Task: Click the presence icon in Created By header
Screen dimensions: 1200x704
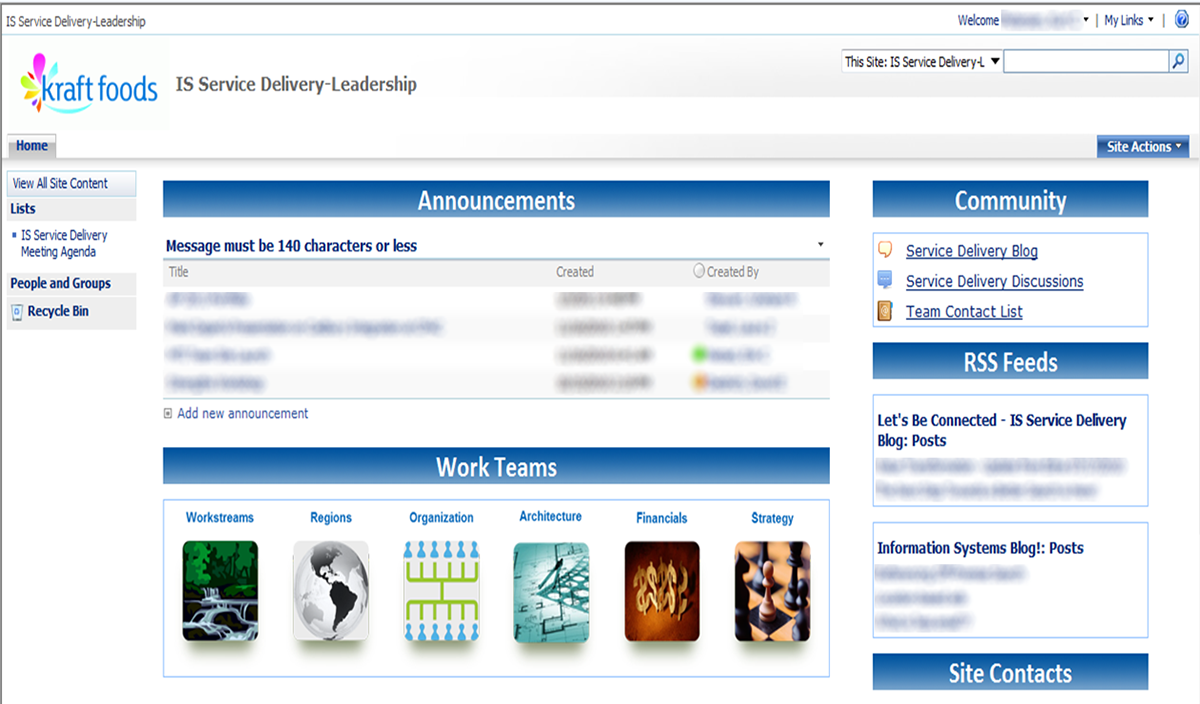Action: (x=699, y=271)
